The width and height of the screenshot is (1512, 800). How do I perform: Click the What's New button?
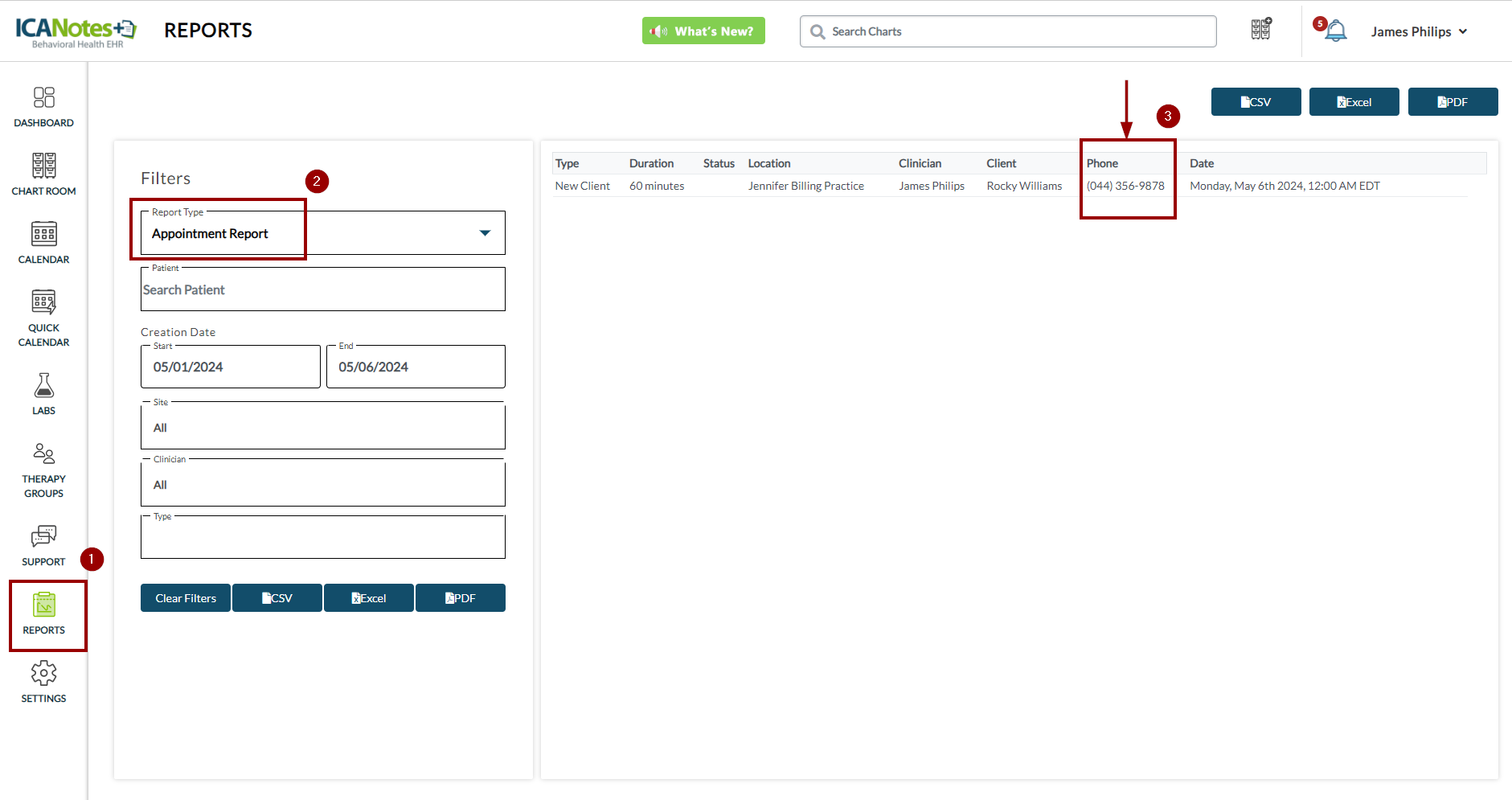point(703,31)
